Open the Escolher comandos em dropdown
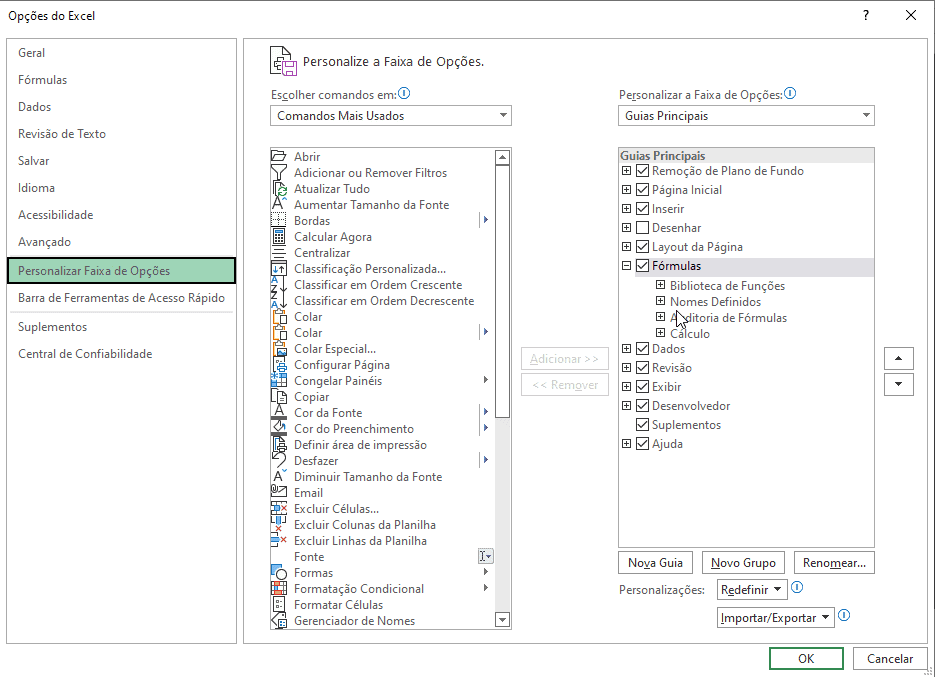 pos(391,116)
